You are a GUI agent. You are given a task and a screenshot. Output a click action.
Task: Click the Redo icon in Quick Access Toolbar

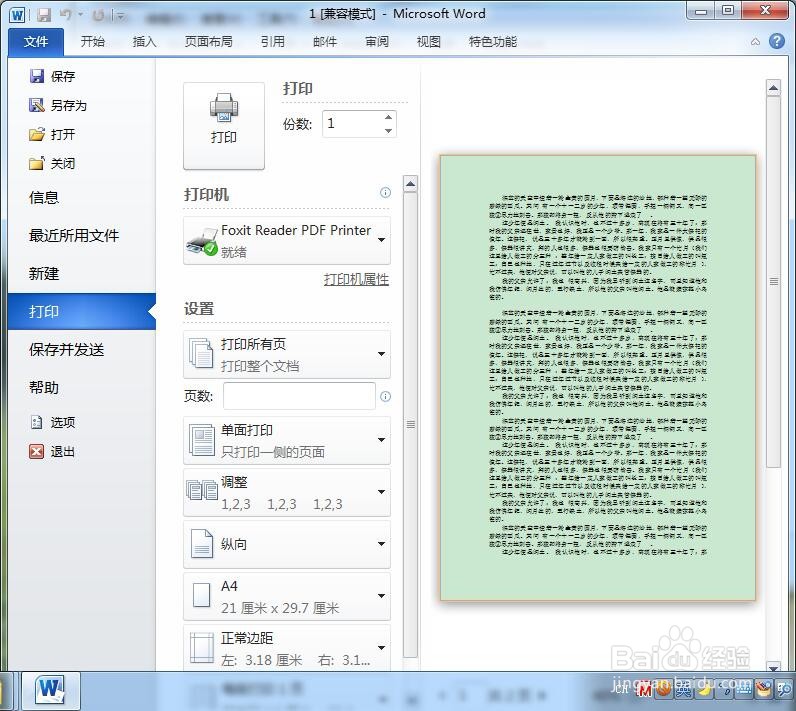tap(98, 16)
